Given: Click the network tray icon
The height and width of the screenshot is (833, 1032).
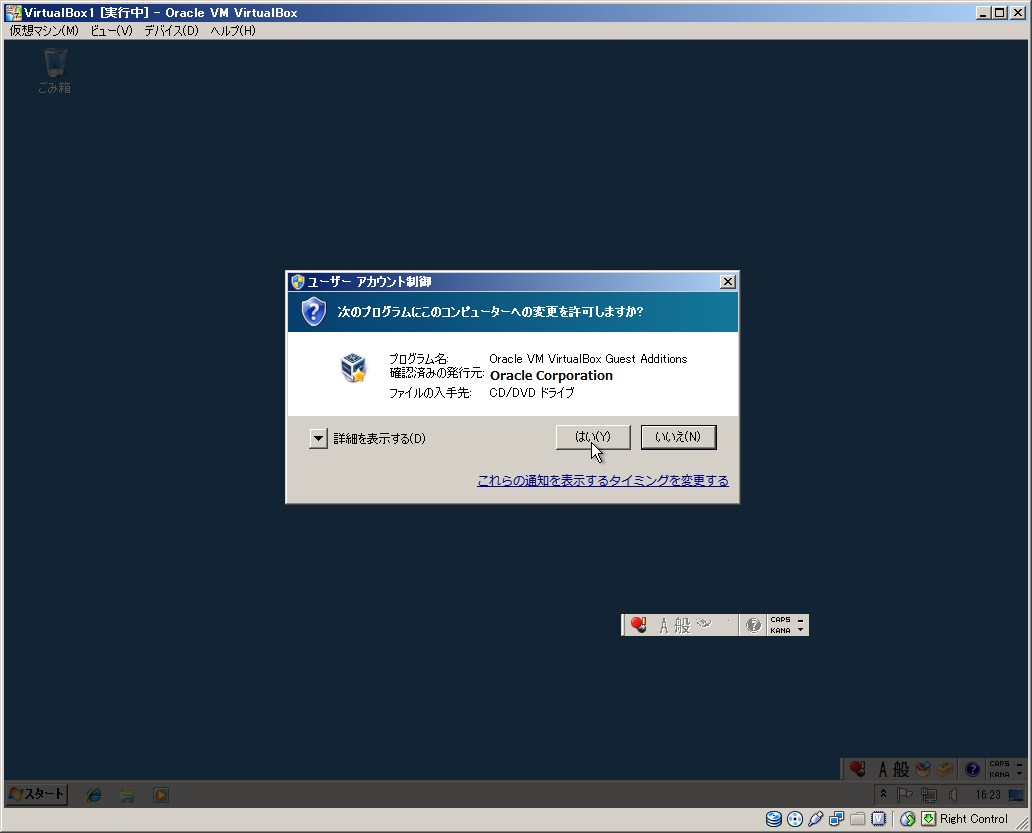Looking at the screenshot, I should (x=929, y=795).
